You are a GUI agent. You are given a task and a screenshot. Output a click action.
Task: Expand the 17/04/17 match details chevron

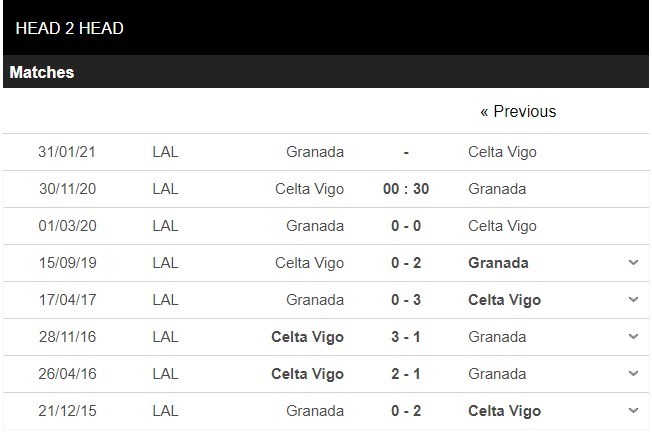[633, 300]
